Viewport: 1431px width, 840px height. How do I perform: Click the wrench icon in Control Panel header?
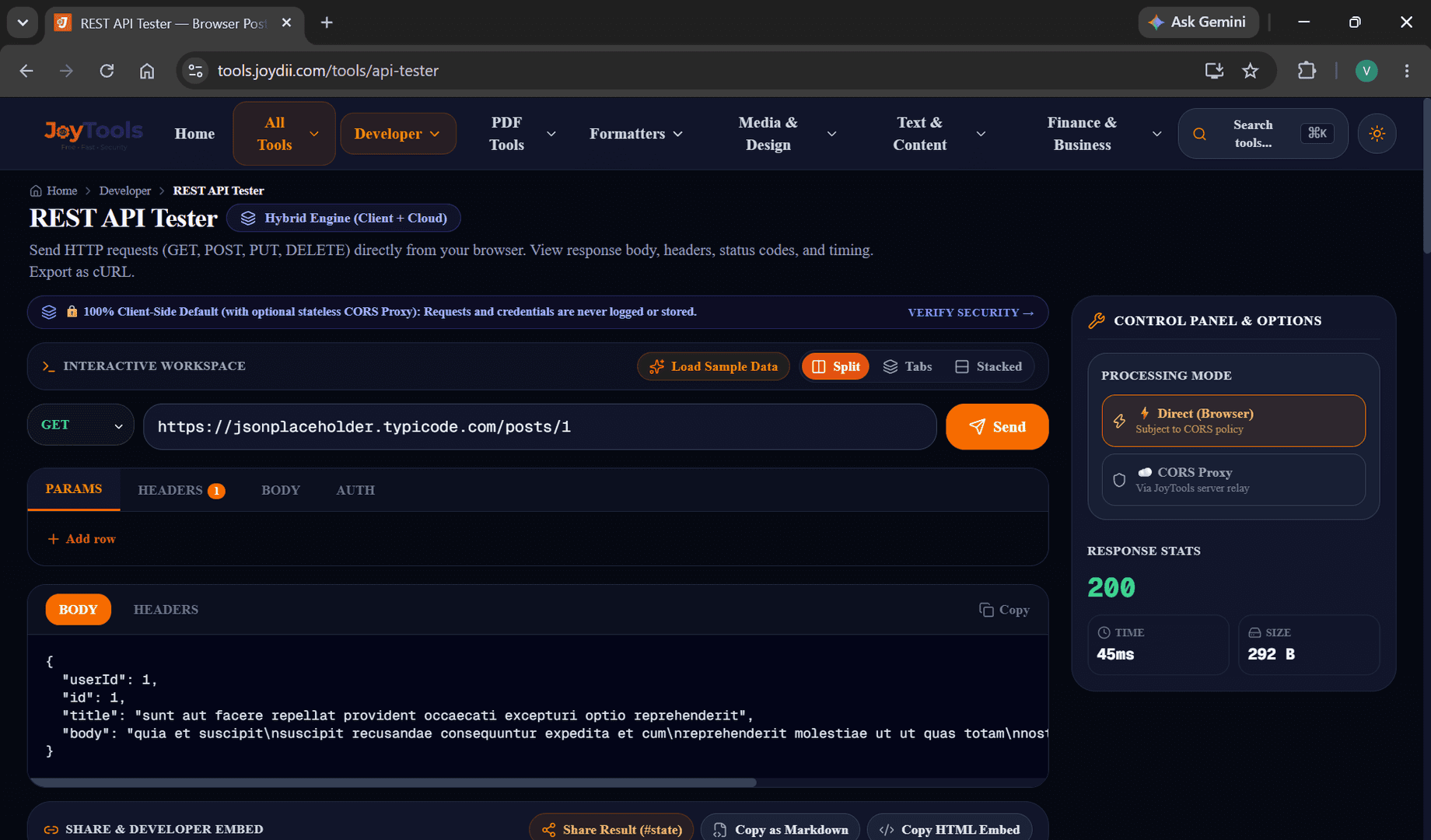click(x=1097, y=320)
